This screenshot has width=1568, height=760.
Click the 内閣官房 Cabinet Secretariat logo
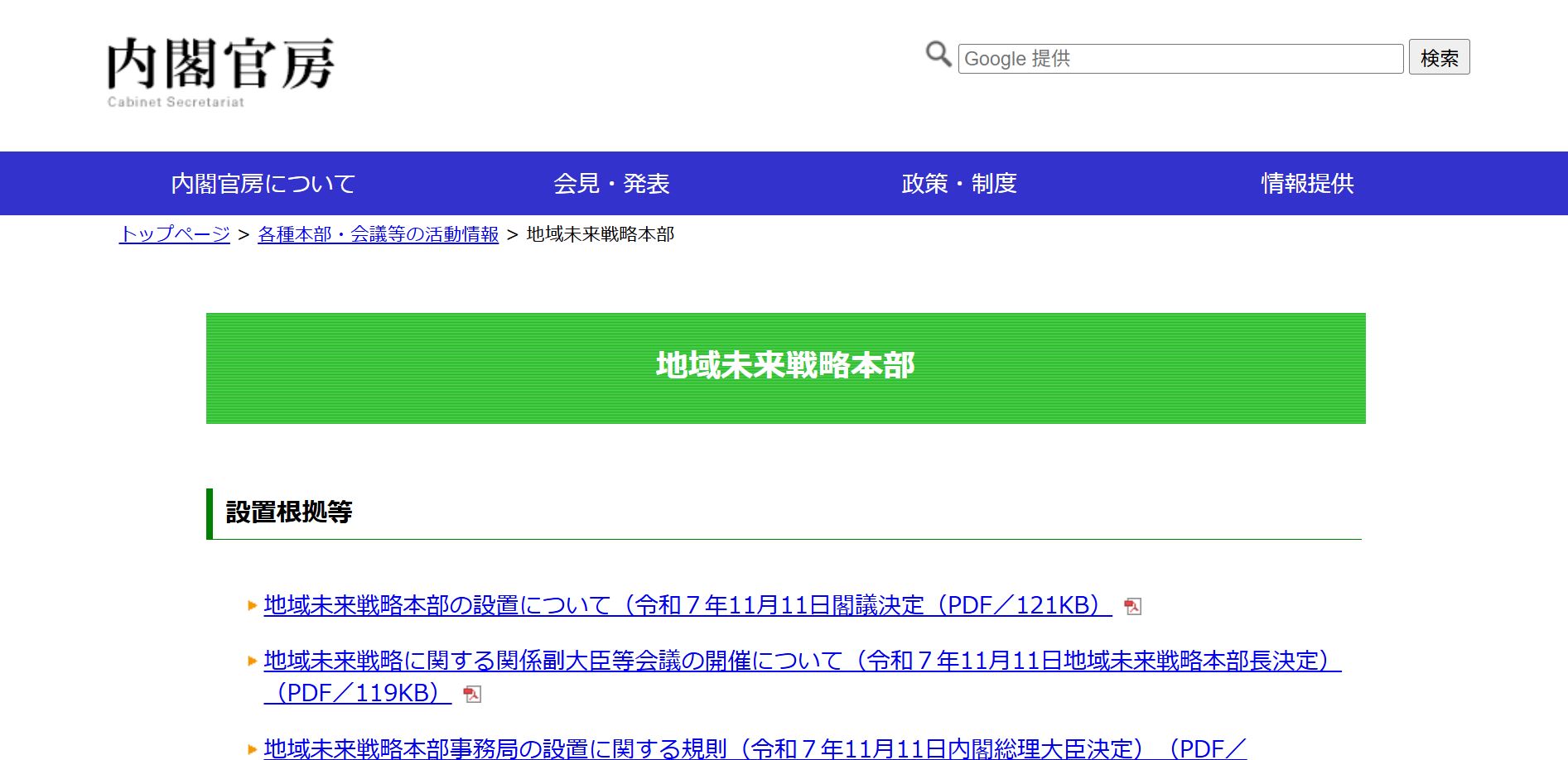220,72
